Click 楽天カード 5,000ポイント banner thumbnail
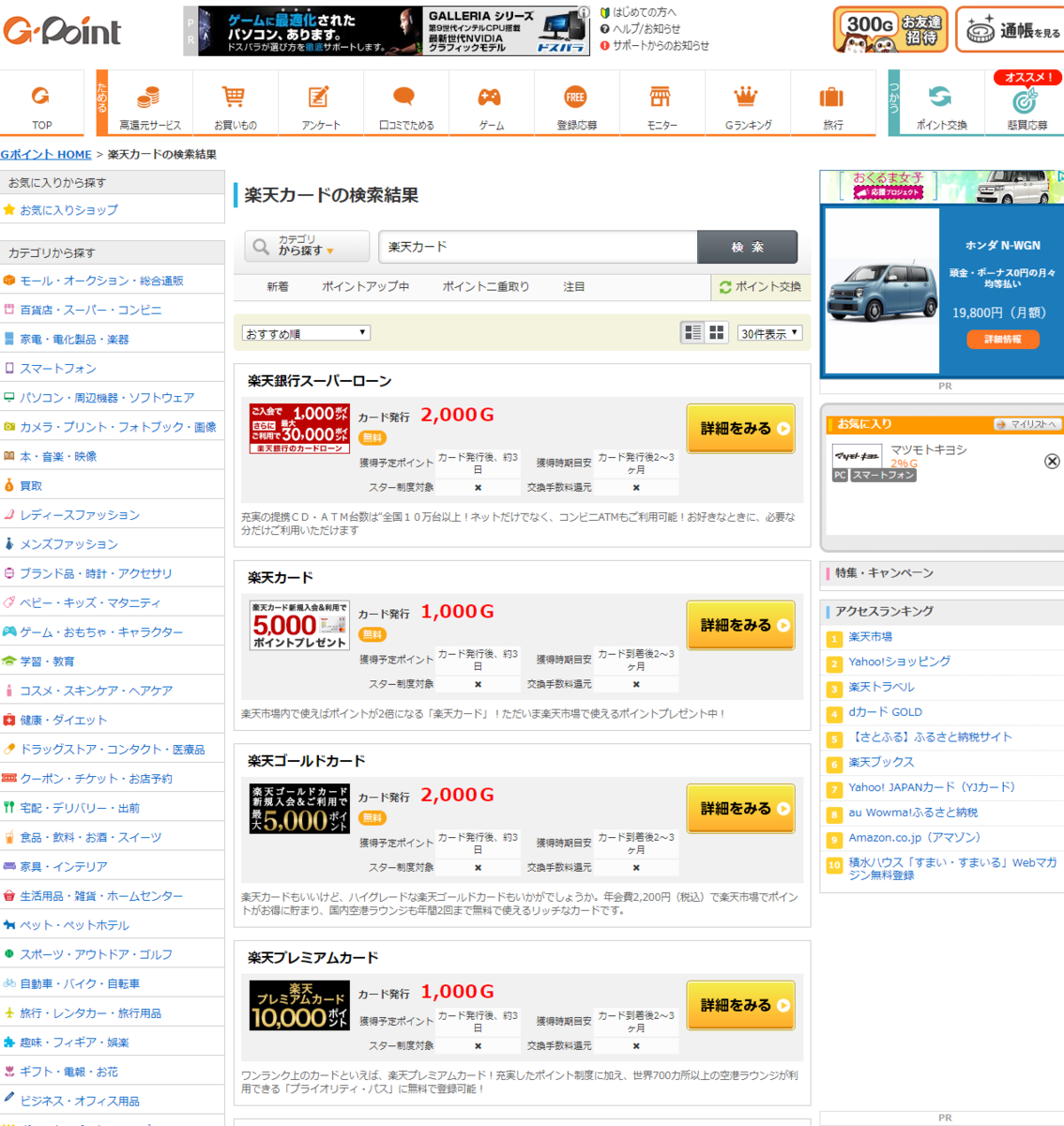The width and height of the screenshot is (1064, 1126). click(x=299, y=626)
